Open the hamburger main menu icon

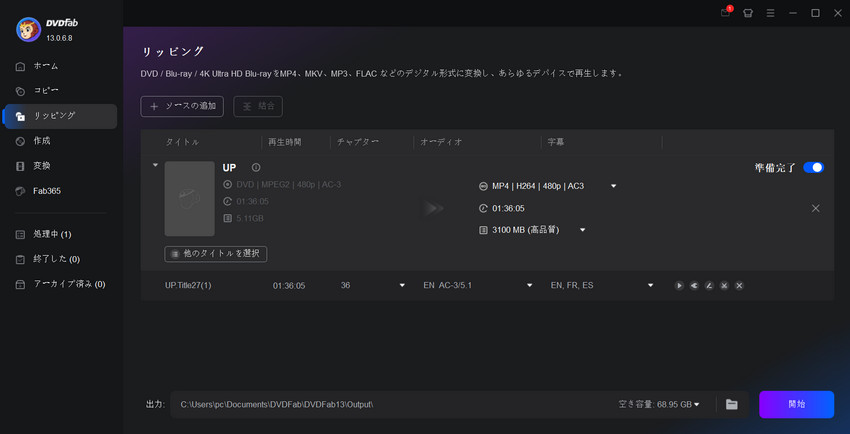(x=770, y=13)
